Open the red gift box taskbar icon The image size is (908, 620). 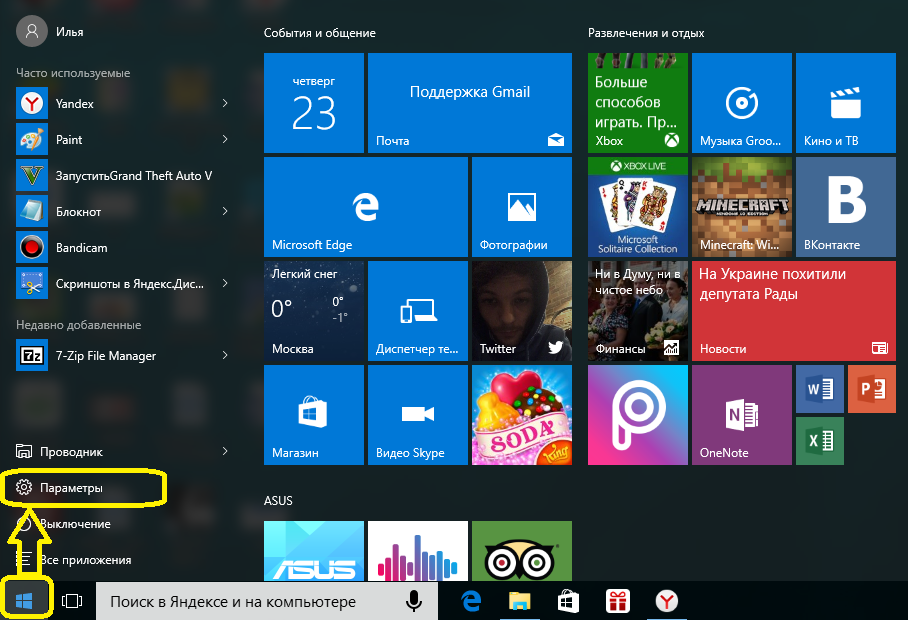[618, 601]
